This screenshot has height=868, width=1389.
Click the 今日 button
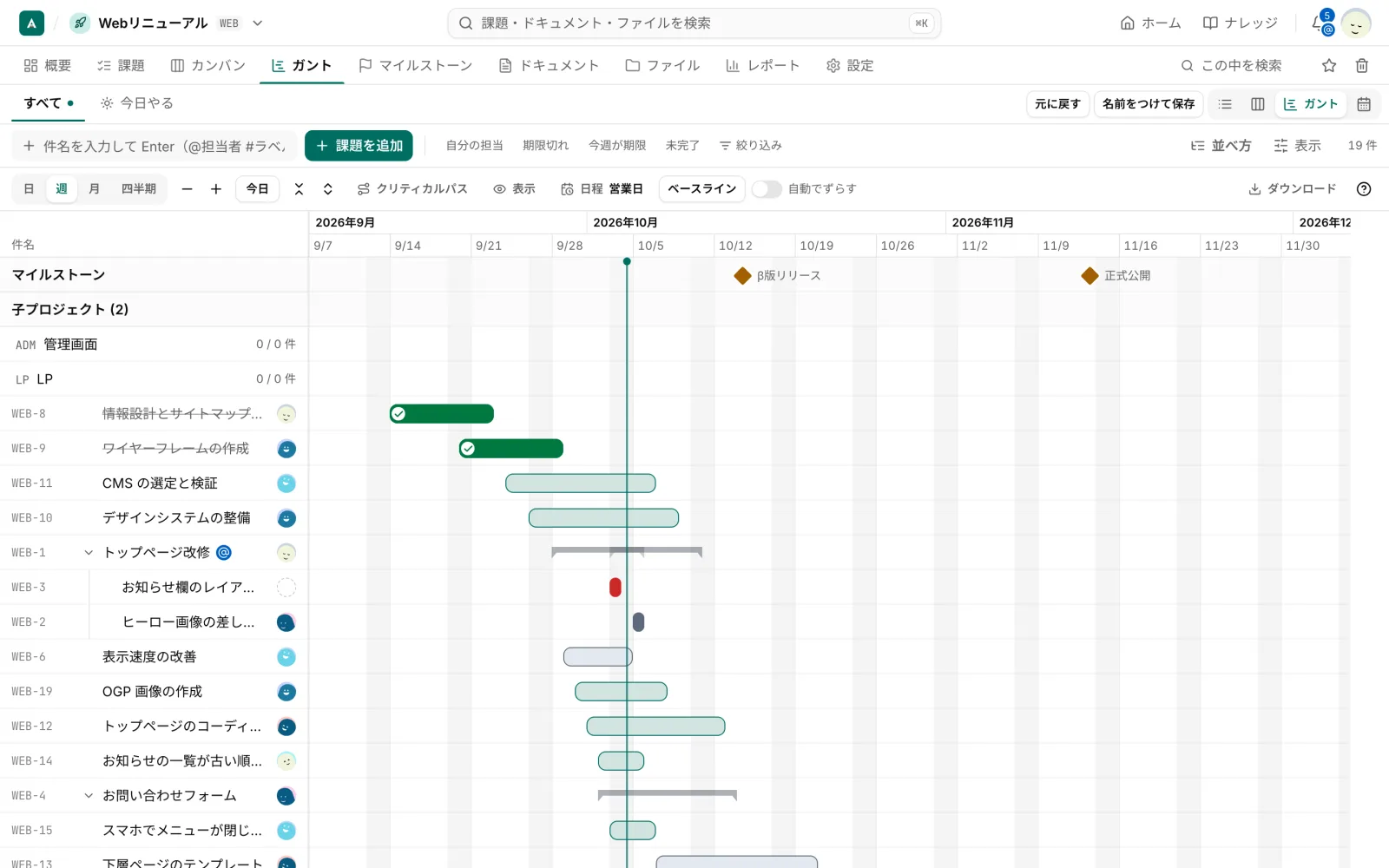257,189
